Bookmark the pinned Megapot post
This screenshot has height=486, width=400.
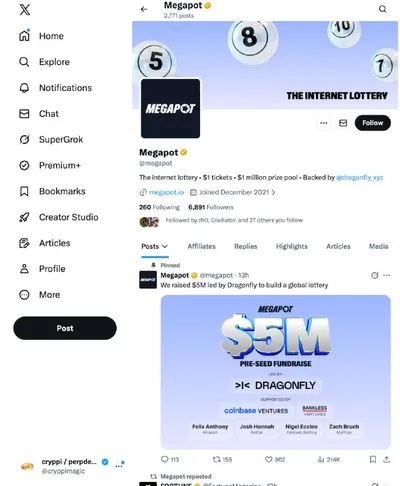click(x=373, y=460)
